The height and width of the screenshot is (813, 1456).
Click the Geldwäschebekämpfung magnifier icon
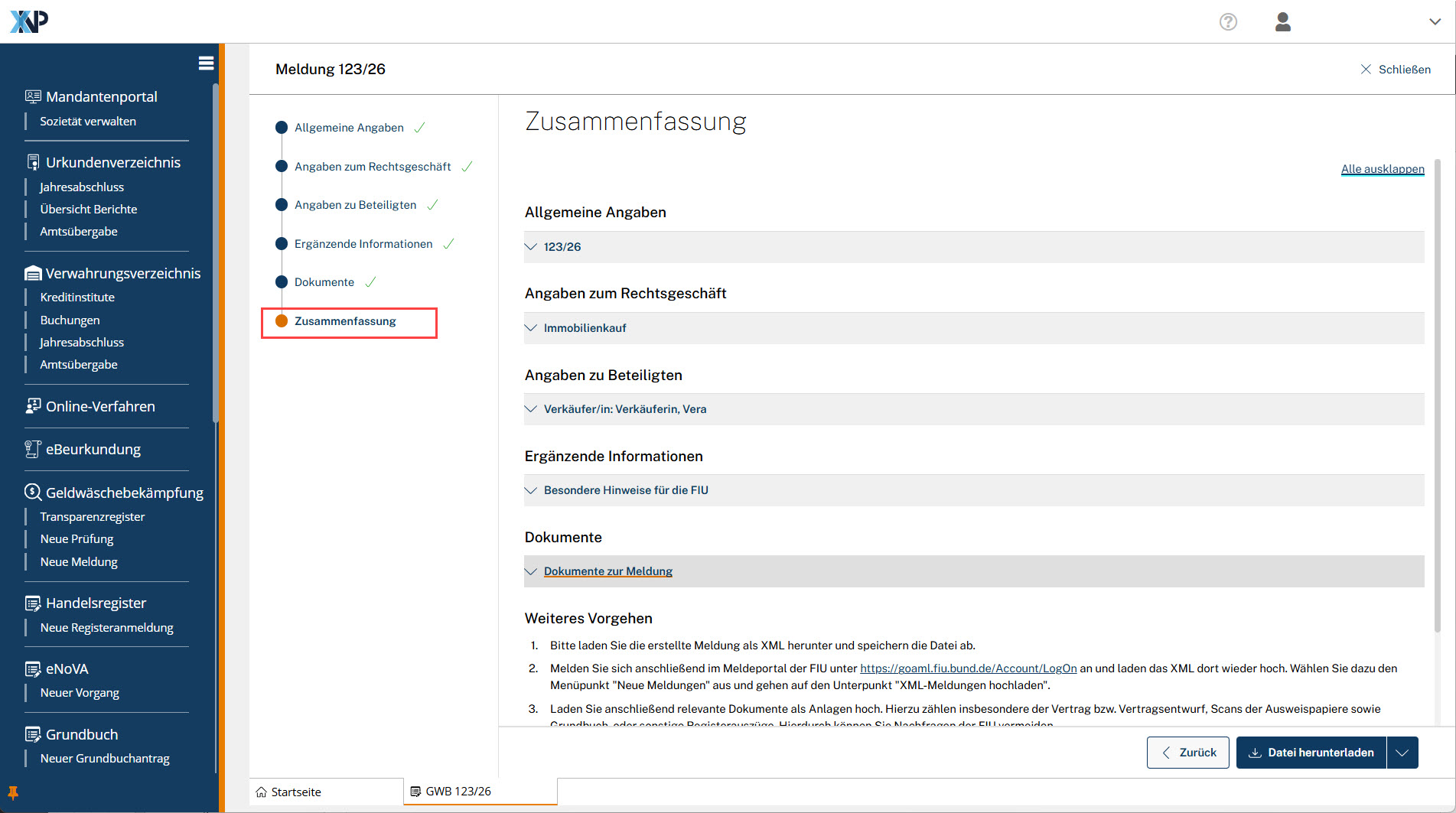[x=33, y=493]
